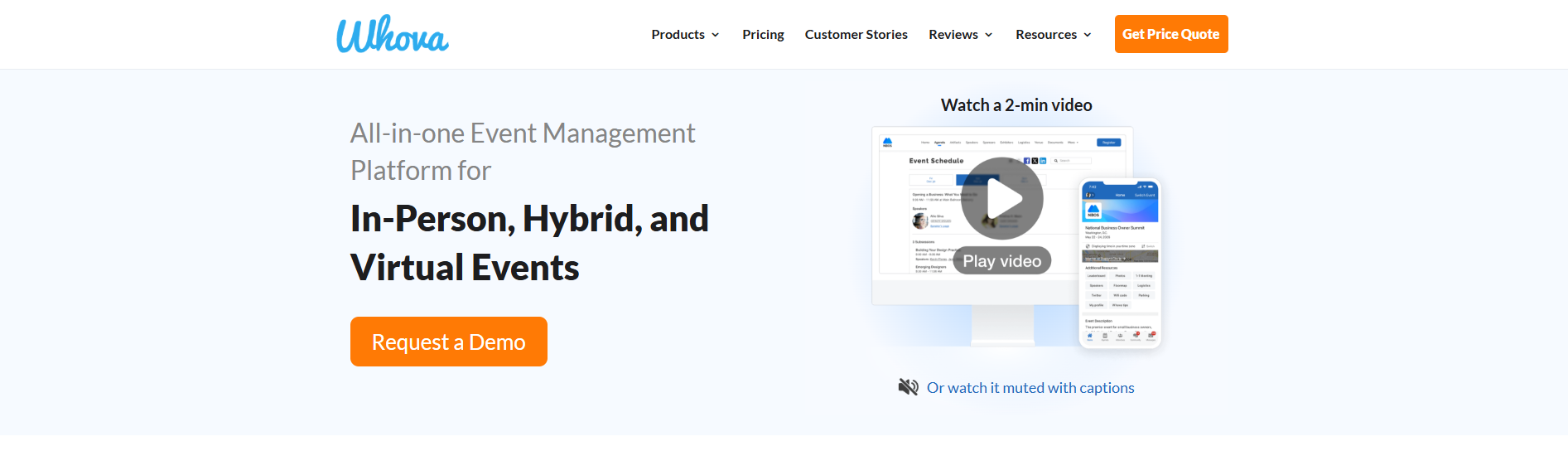Expand the Reviews dropdown chevron

988,35
